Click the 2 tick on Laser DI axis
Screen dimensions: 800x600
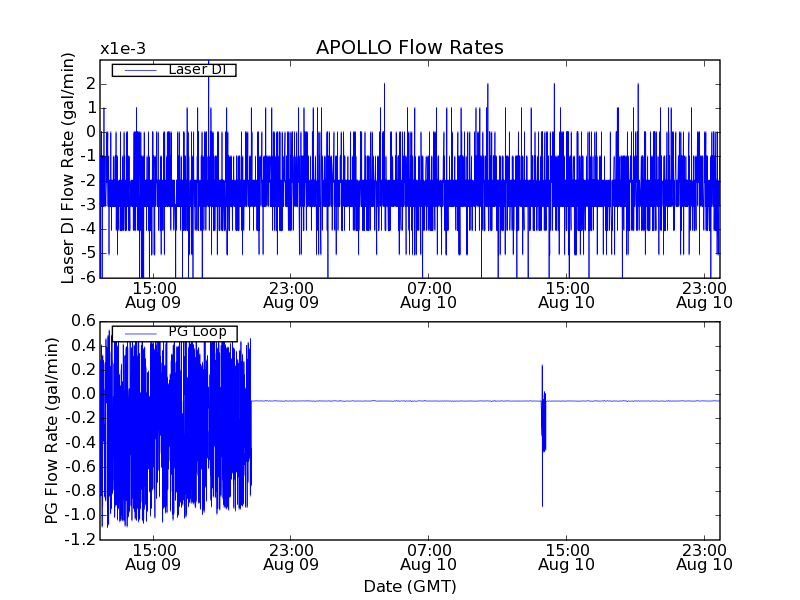pyautogui.click(x=90, y=83)
